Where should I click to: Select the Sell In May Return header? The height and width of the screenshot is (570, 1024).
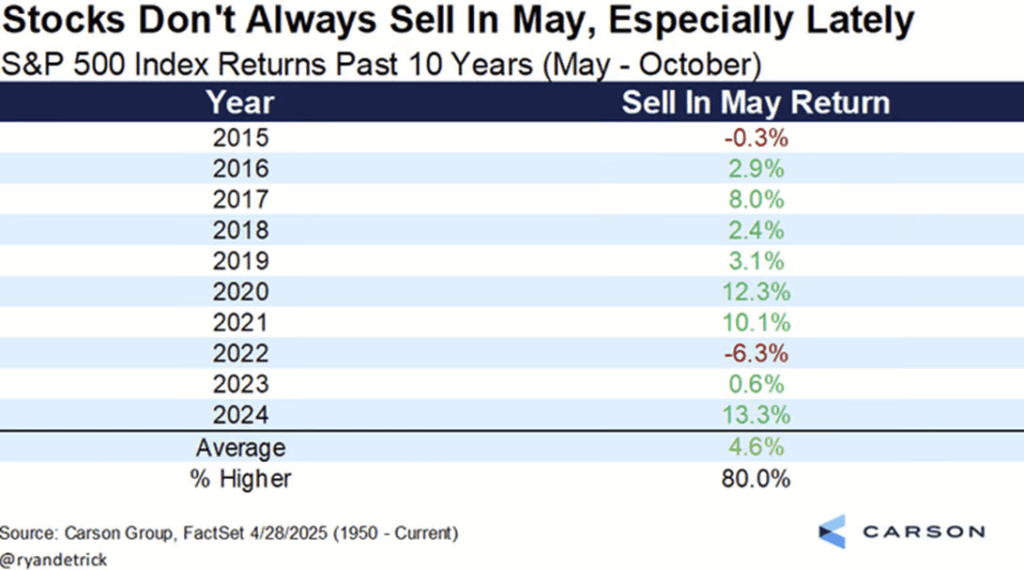(x=756, y=103)
